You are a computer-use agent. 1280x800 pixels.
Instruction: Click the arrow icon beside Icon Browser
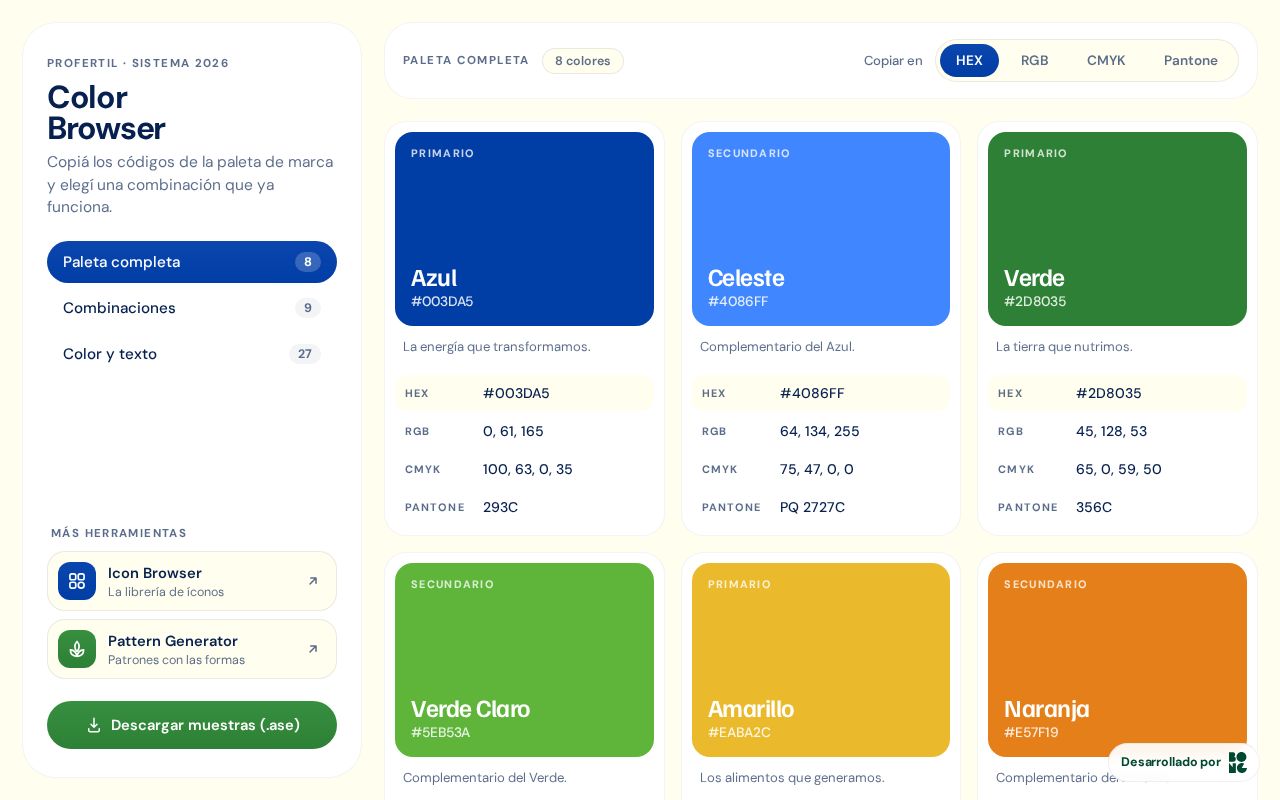click(x=313, y=581)
